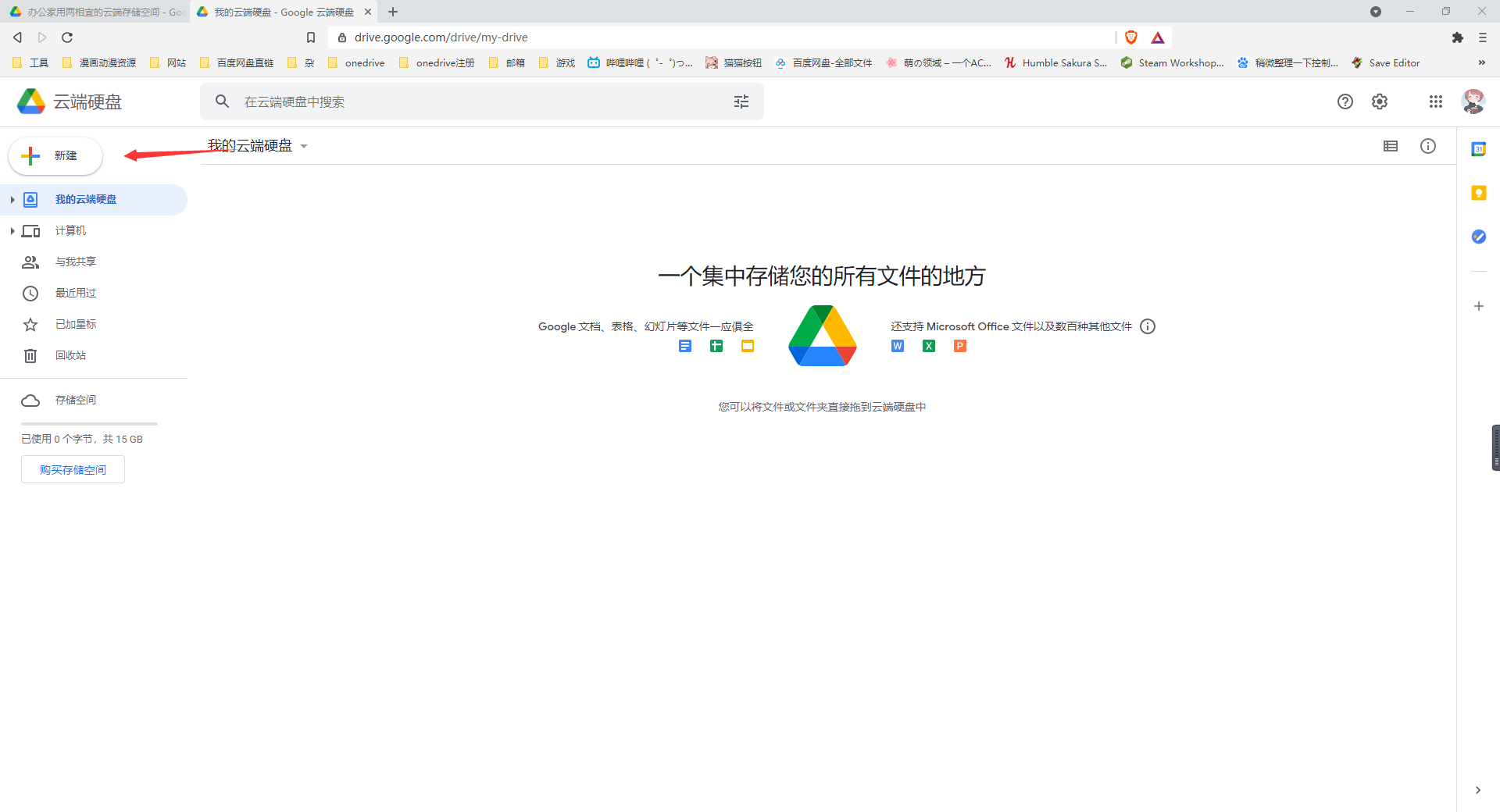The image size is (1500, 812).
Task: Open Google Tasks side panel icon
Action: click(x=1478, y=237)
